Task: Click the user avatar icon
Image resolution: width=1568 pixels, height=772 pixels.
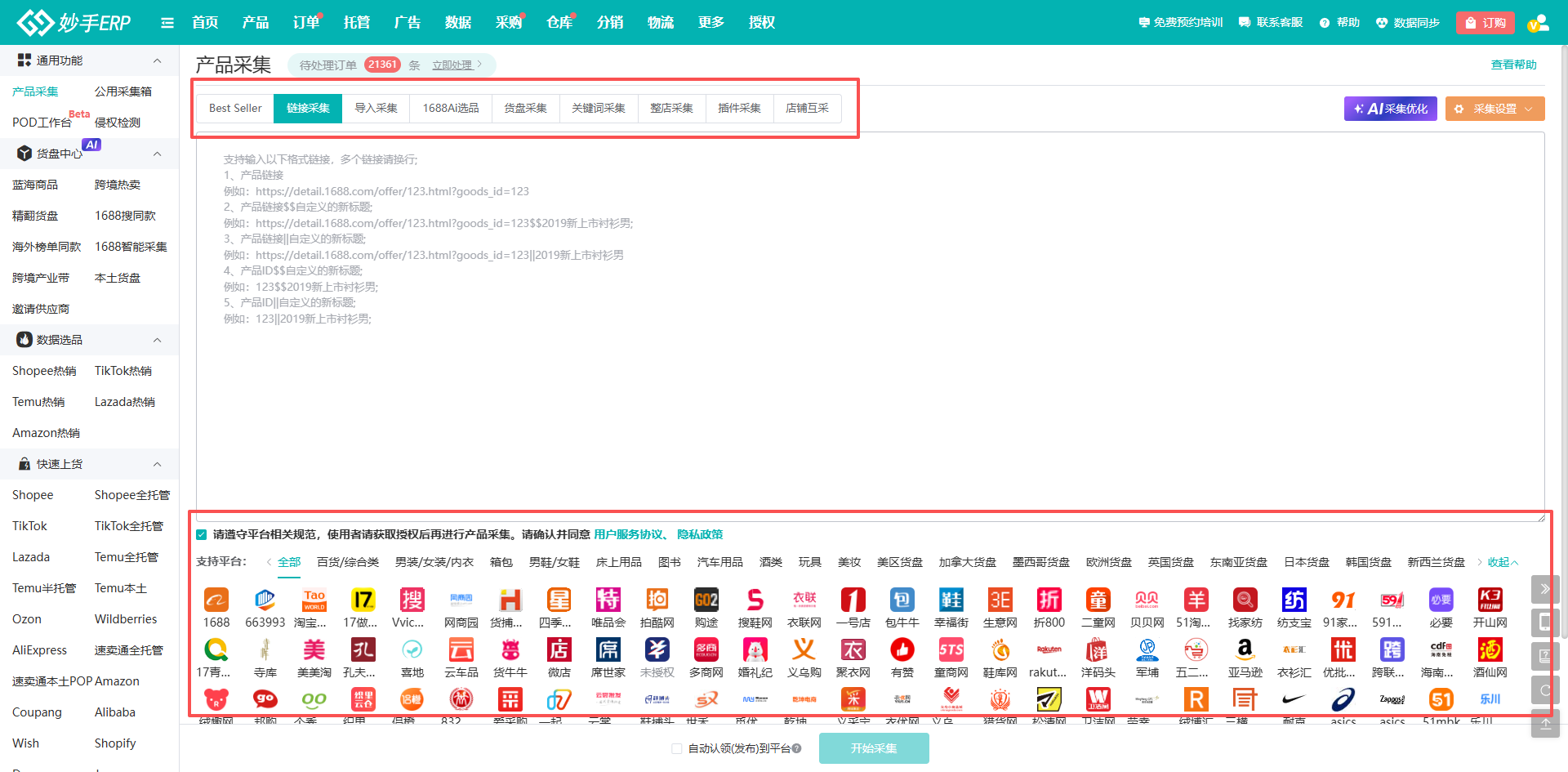Action: [1538, 23]
